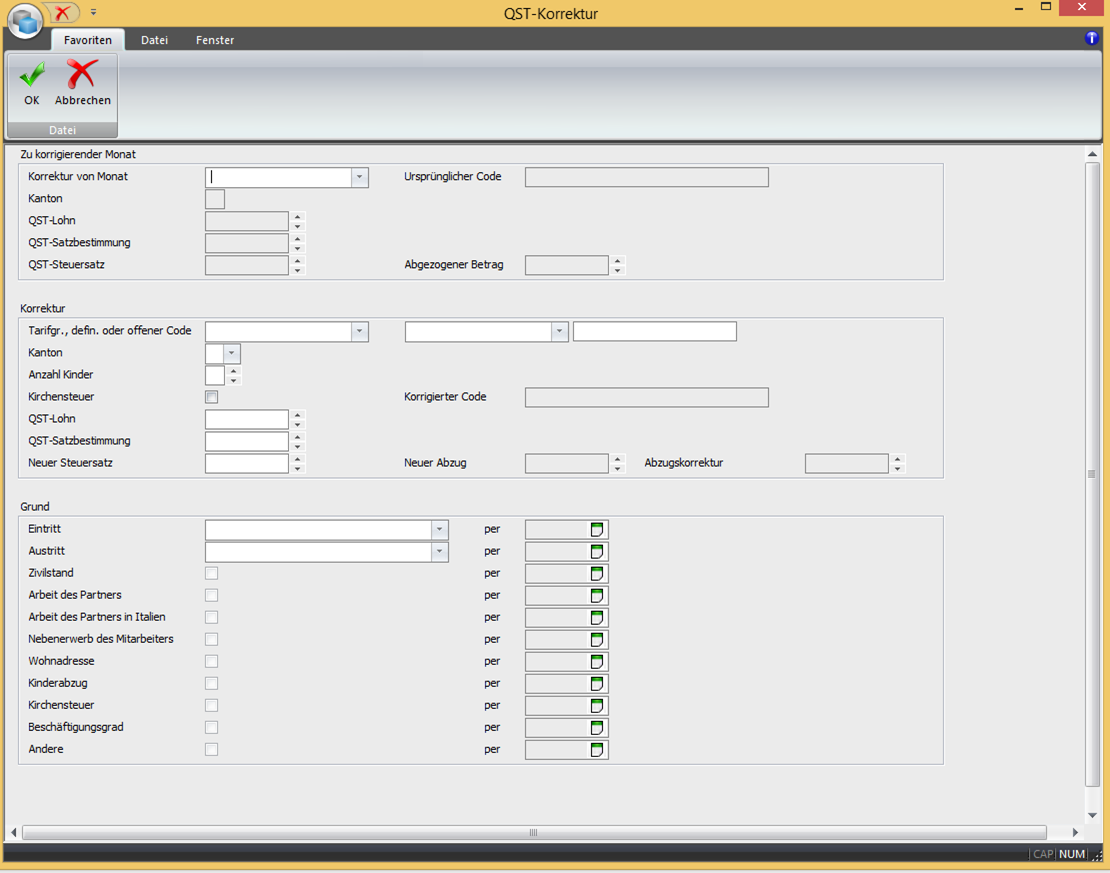Open calendar icon for Andere date
Screen dimensions: 1110x873
point(597,750)
